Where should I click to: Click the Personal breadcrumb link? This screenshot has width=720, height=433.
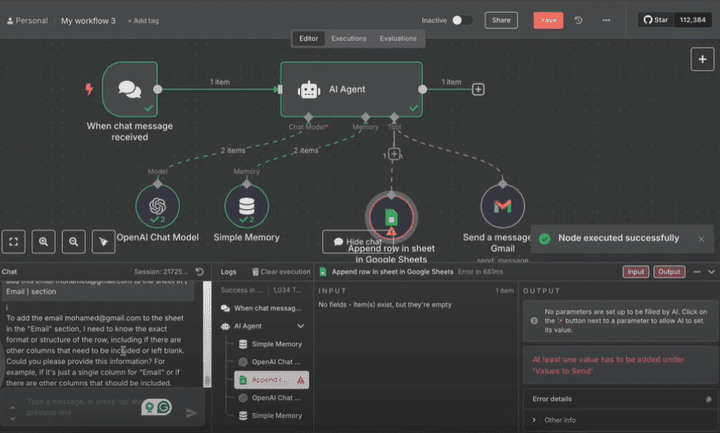click(x=31, y=21)
